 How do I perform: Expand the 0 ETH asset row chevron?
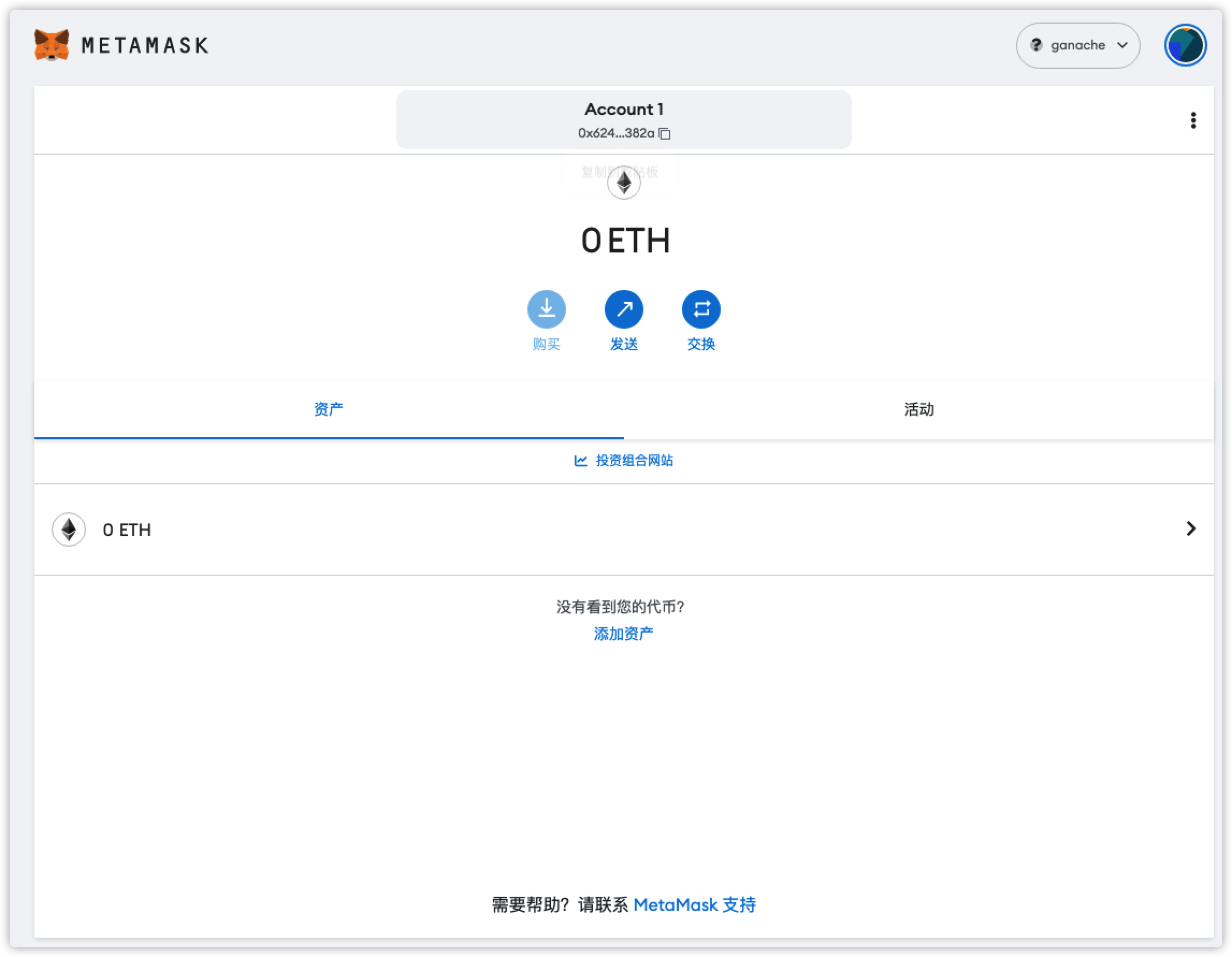pos(1190,528)
